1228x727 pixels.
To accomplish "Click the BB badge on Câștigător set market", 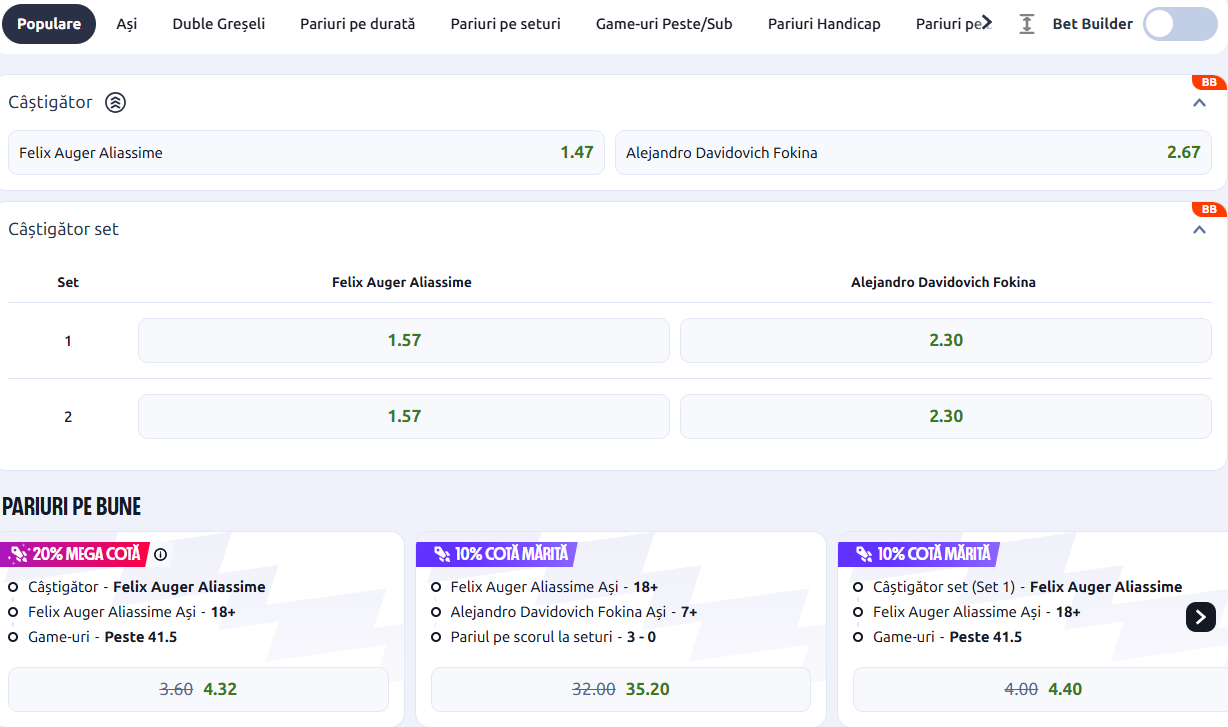I will [1209, 209].
